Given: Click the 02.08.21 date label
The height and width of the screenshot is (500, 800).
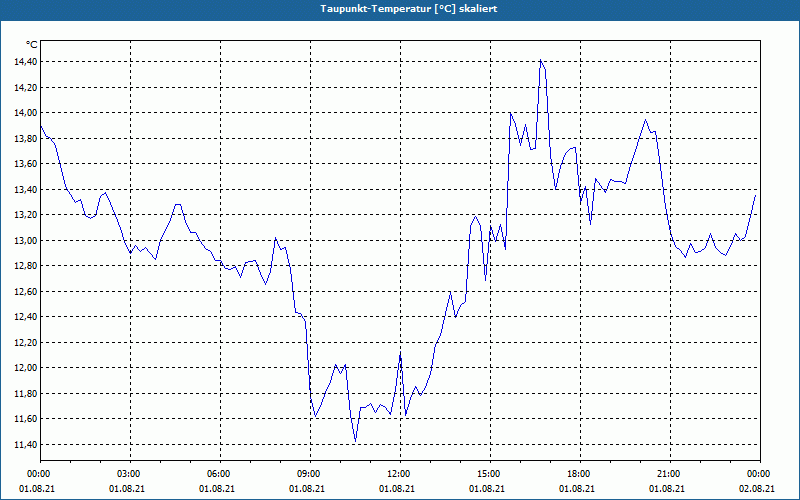Looking at the screenshot, I should click(757, 489).
